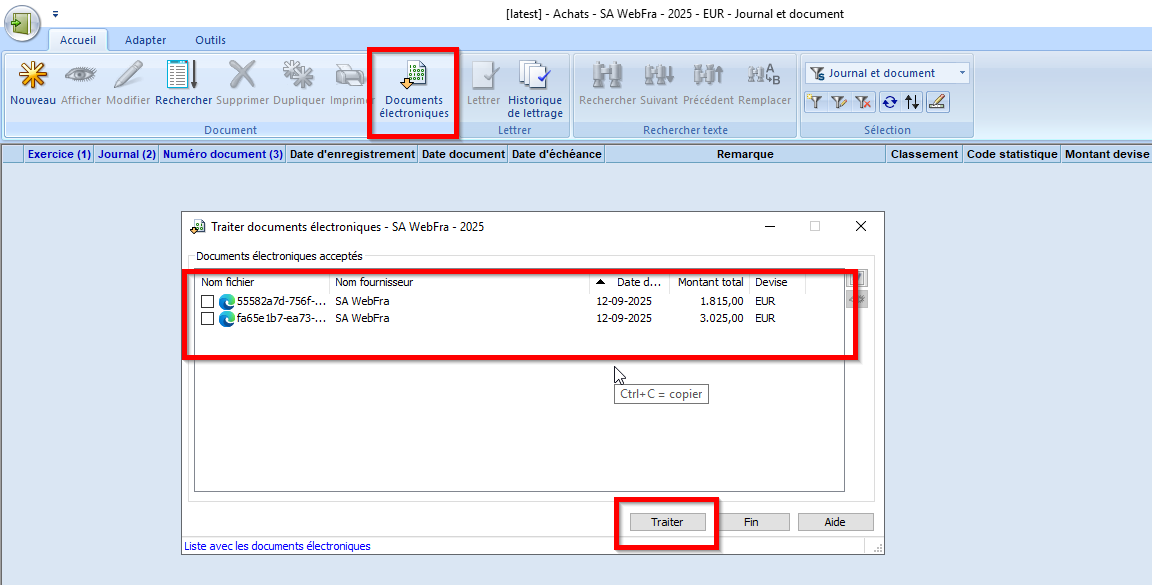
Task: Open the quick access toolbar dropdown arrow
Action: click(x=55, y=14)
